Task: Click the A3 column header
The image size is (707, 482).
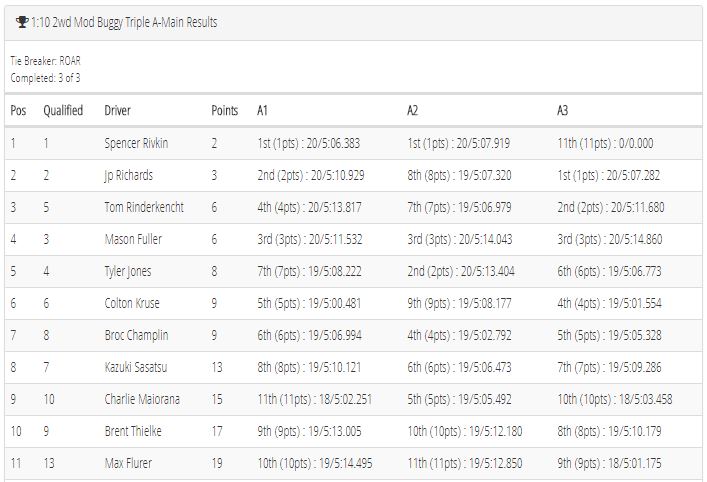Action: (x=563, y=110)
